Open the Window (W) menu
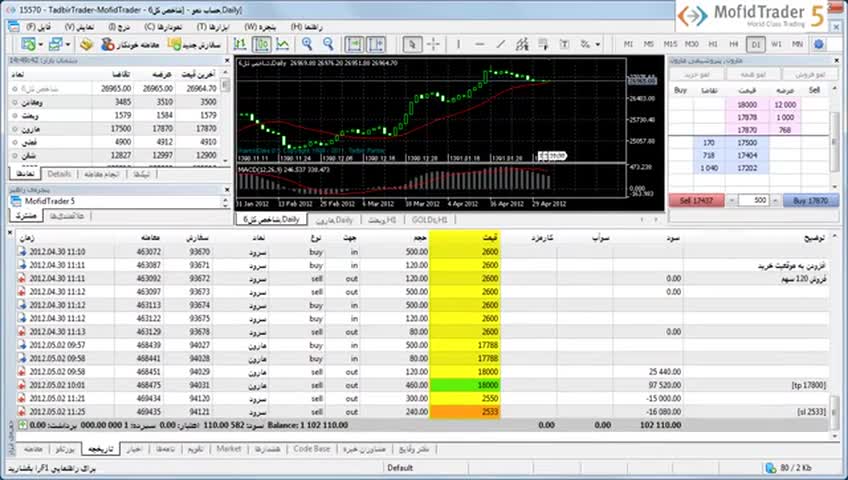 260,26
